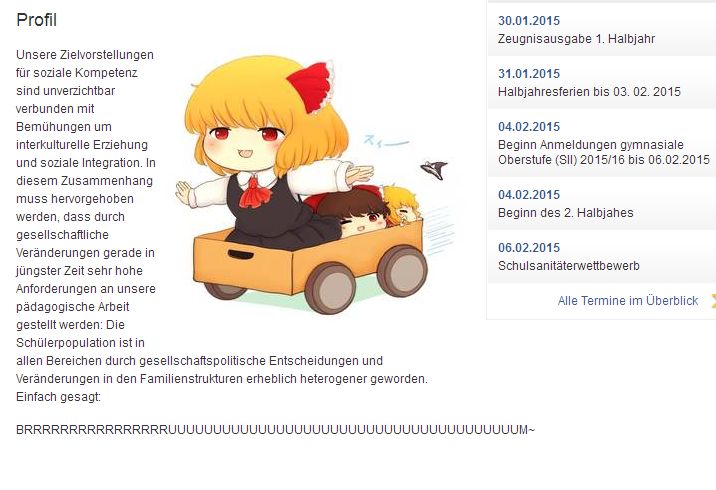Open the Zeugnisausgabe 1. Halbjahr event
Image resolution: width=716 pixels, height=490 pixels.
576,39
